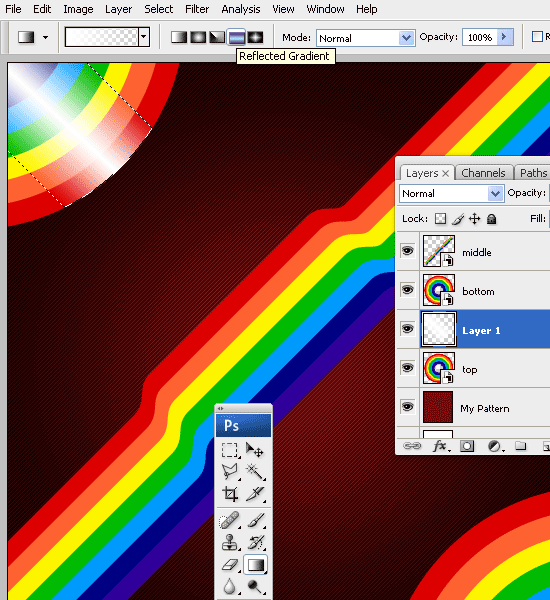Click the Ps logo on toolbox

[x=243, y=426]
